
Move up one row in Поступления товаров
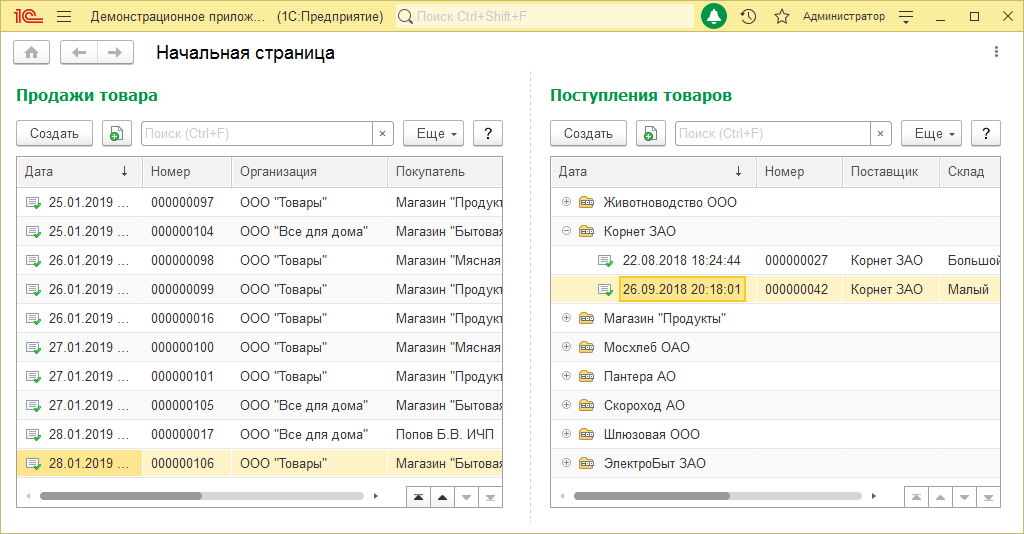coord(940,497)
